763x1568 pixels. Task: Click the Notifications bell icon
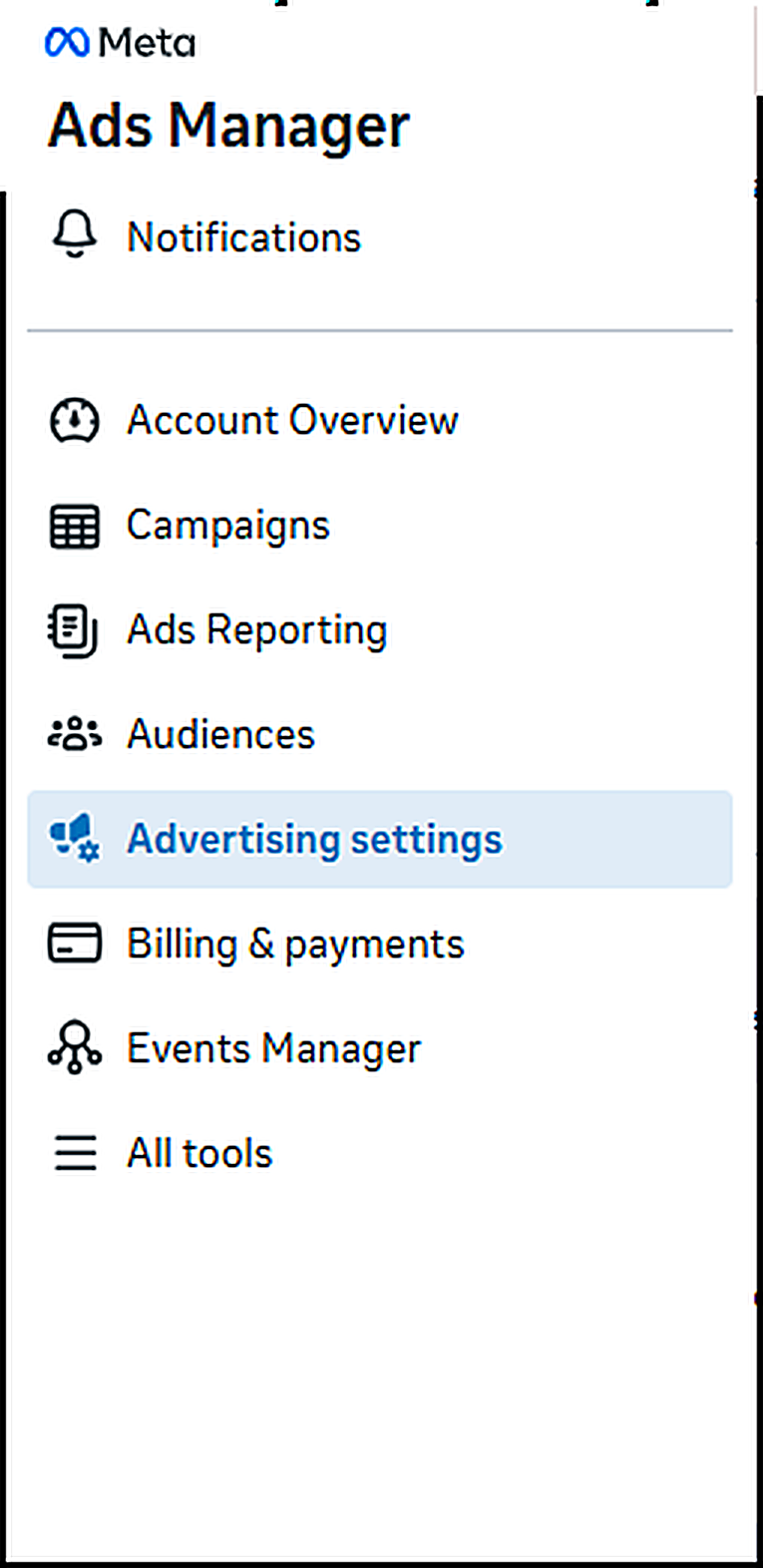(x=75, y=235)
